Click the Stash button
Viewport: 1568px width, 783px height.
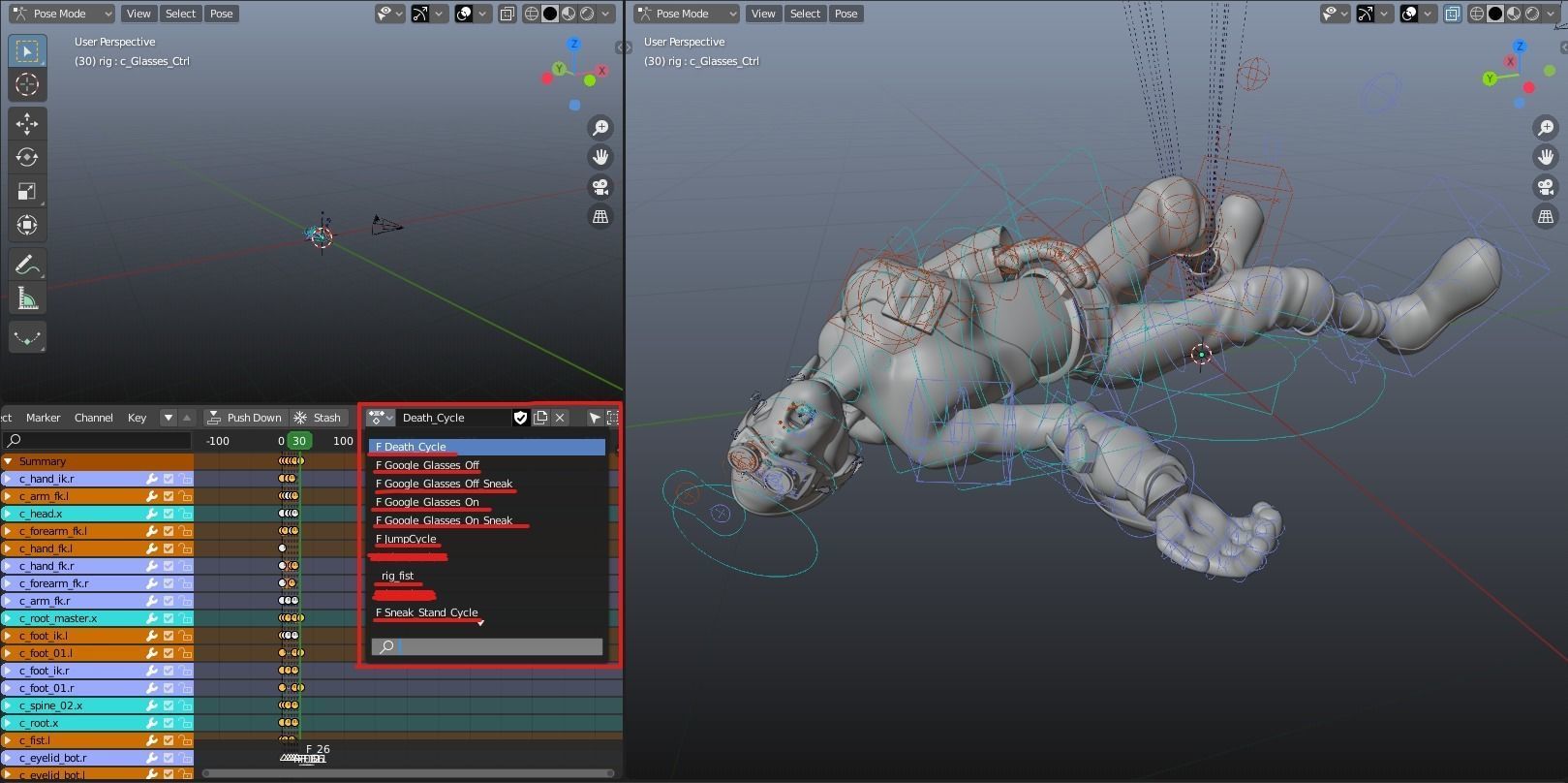319,418
